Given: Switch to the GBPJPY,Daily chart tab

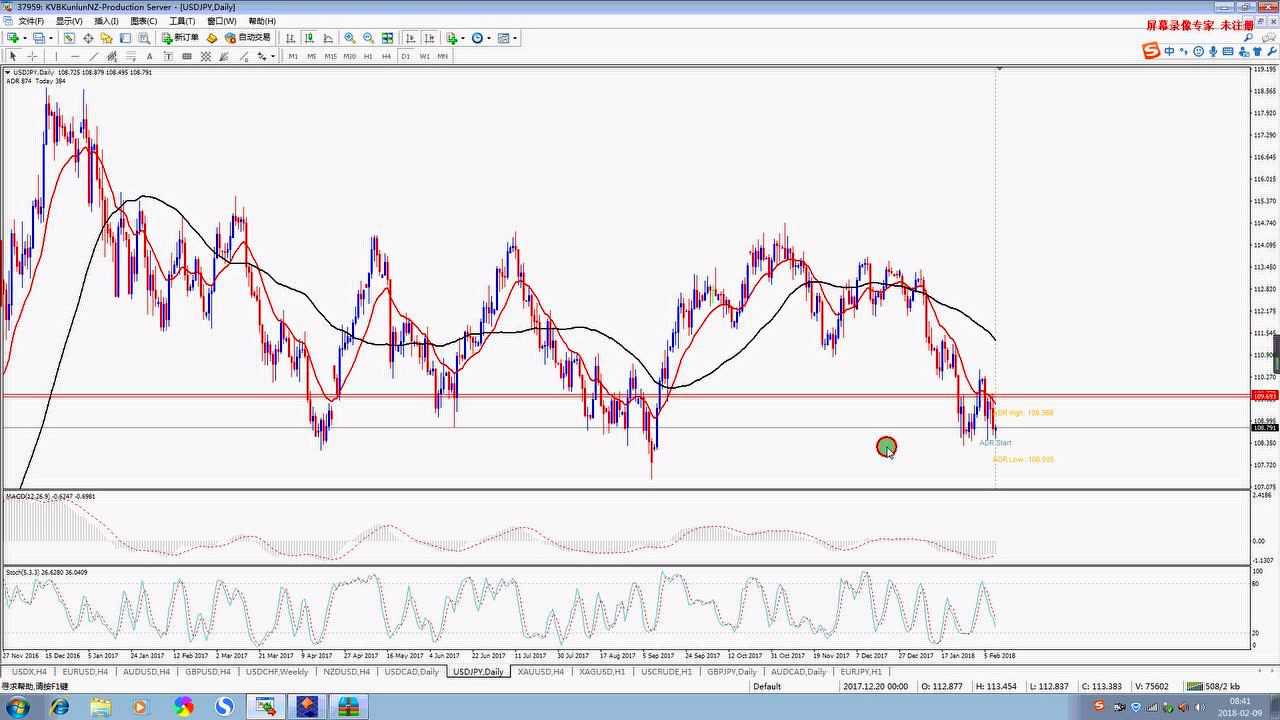Looking at the screenshot, I should click(732, 672).
